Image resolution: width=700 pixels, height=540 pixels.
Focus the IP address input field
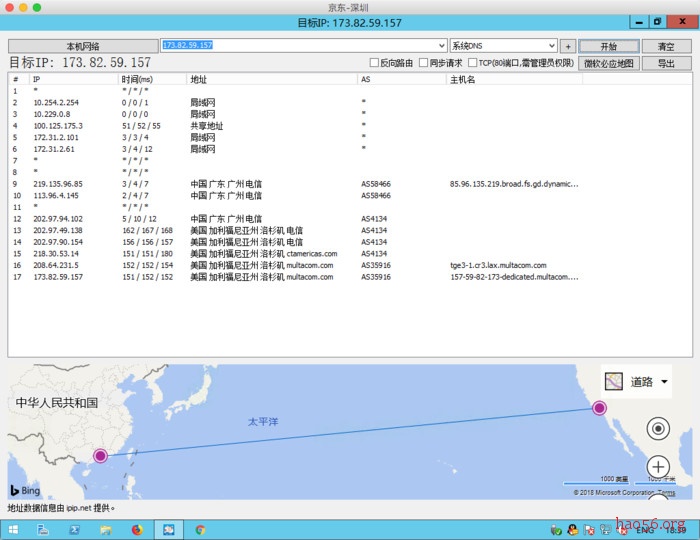[x=298, y=46]
